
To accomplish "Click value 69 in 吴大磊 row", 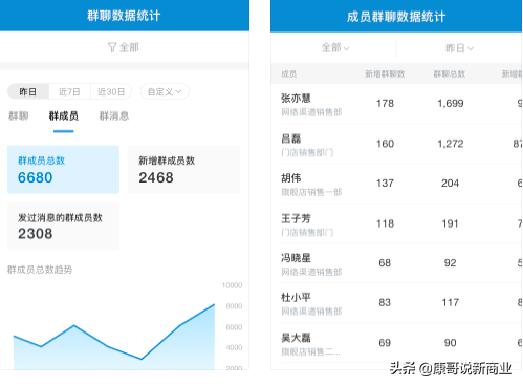I will point(385,343).
